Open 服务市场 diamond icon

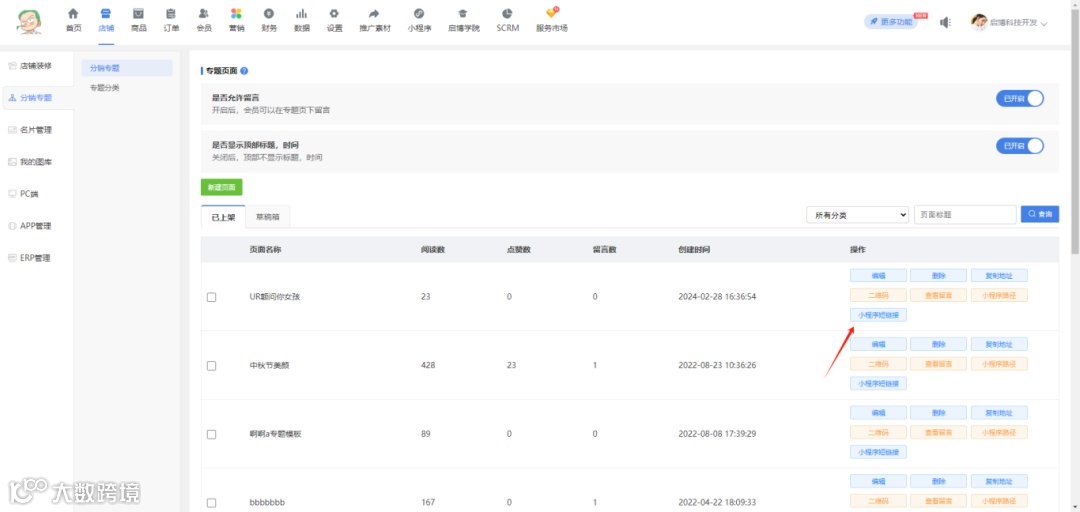coord(552,13)
